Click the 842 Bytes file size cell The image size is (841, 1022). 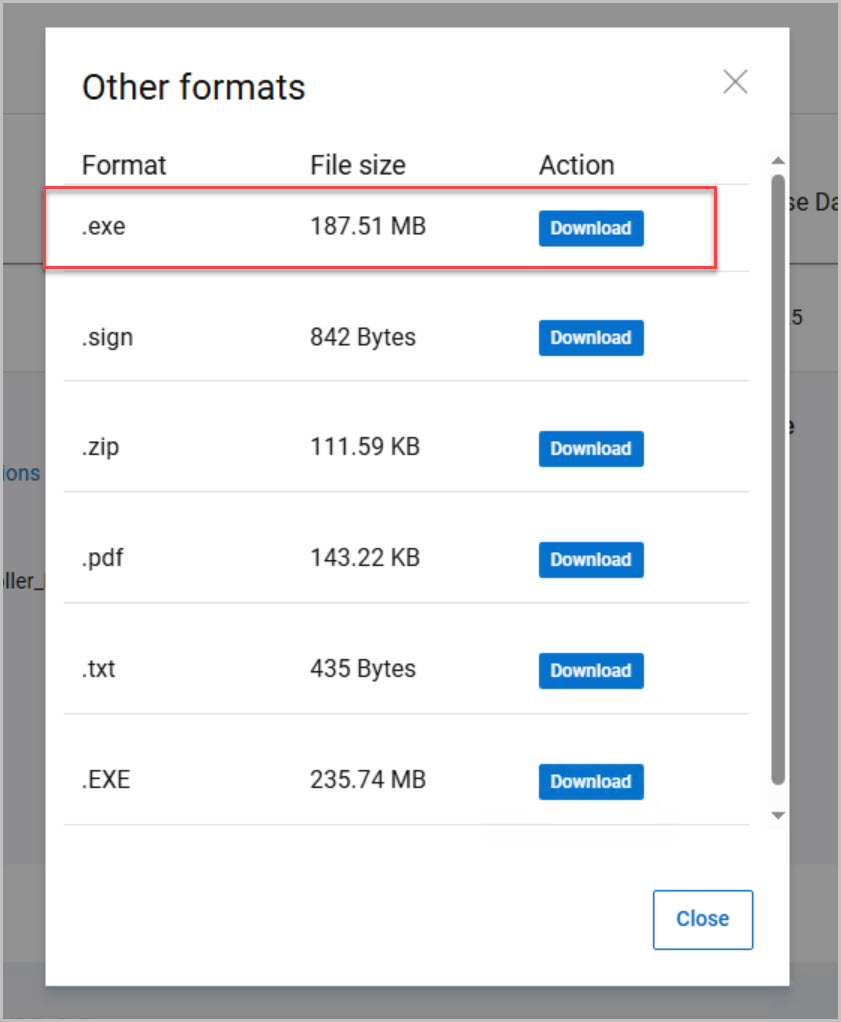click(363, 338)
